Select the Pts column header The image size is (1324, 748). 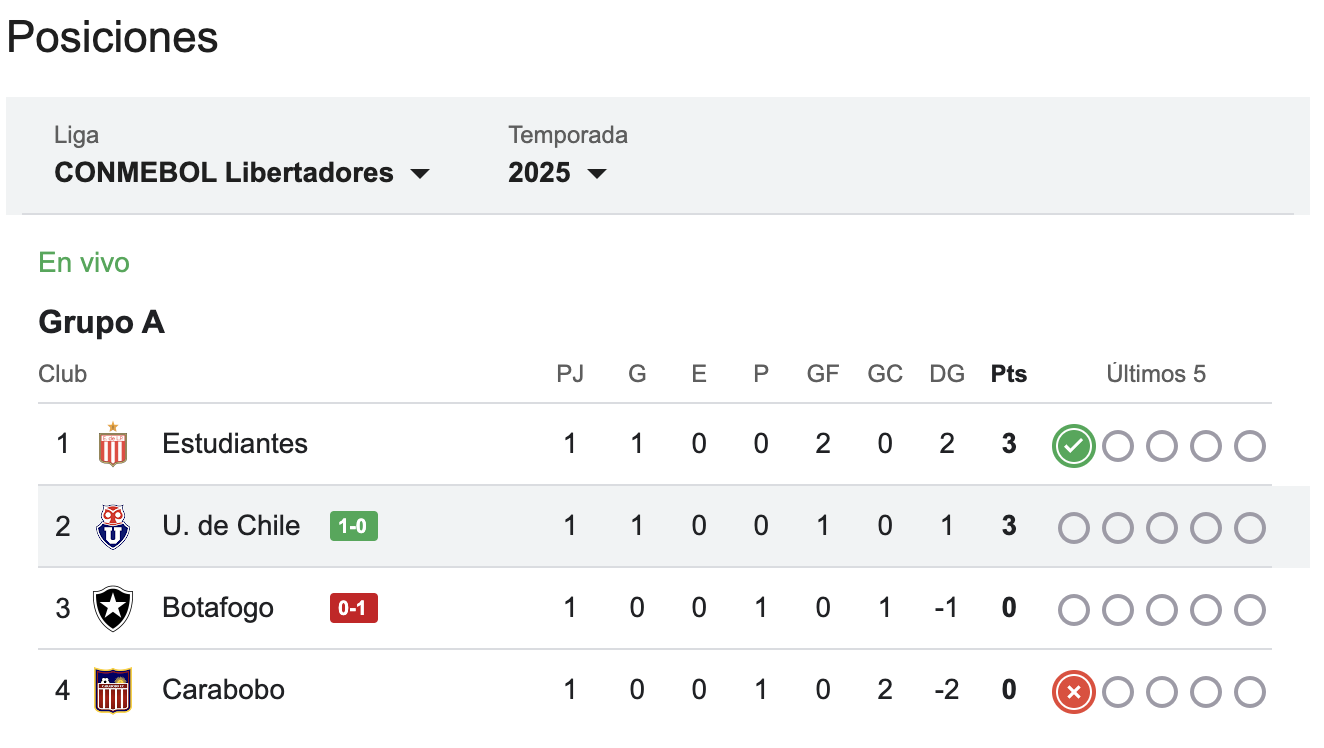click(1008, 373)
